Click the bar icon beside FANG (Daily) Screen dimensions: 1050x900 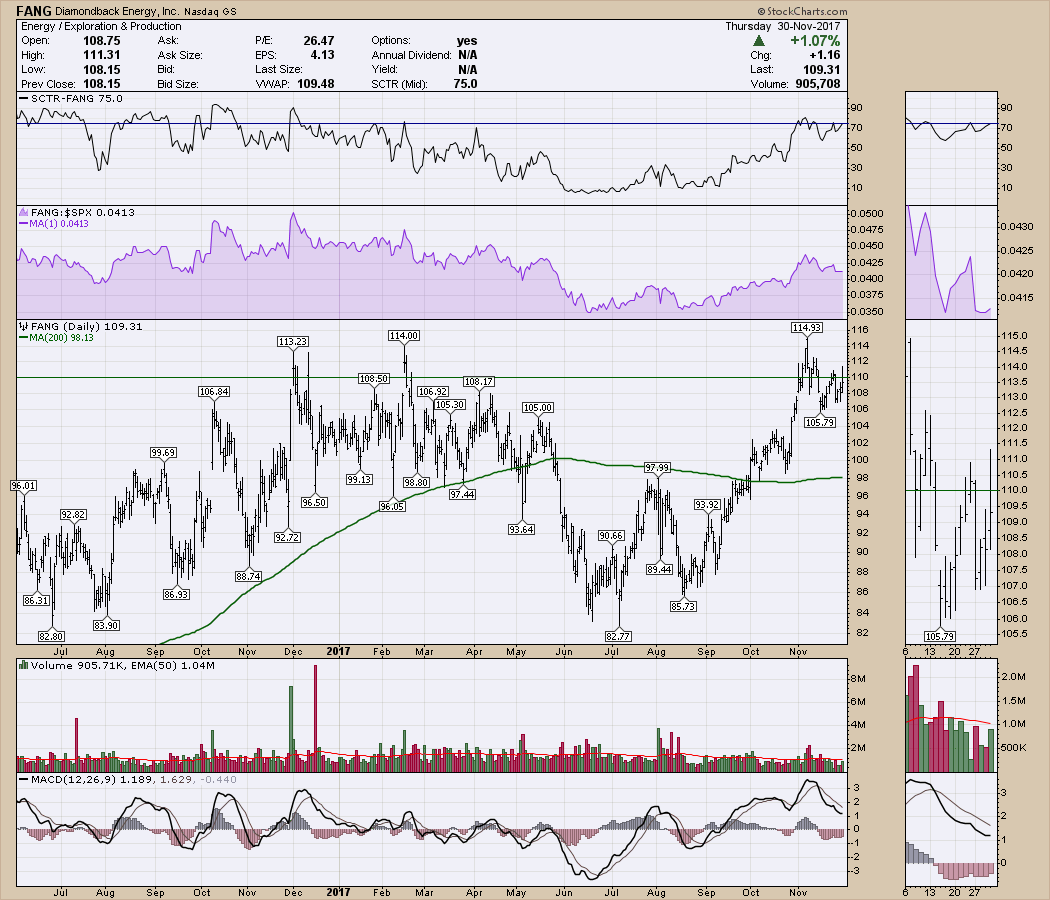23,326
